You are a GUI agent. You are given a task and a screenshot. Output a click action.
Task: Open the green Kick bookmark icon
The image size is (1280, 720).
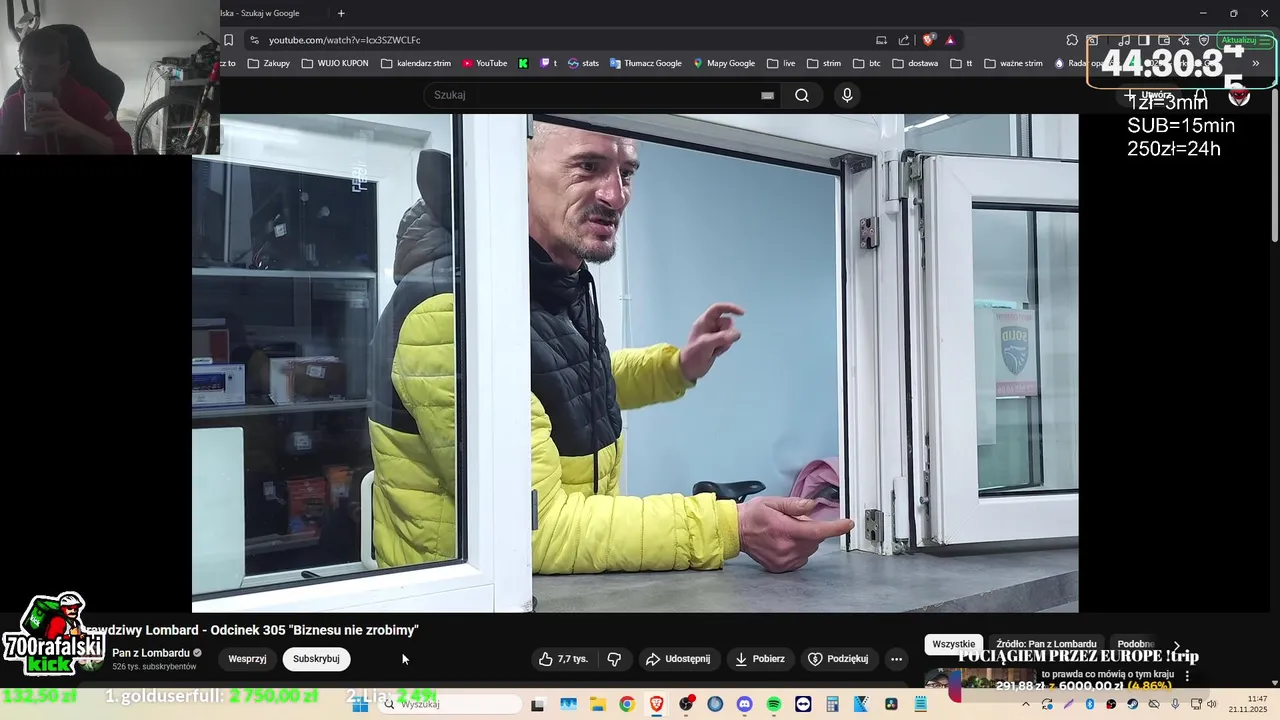pyautogui.click(x=523, y=63)
